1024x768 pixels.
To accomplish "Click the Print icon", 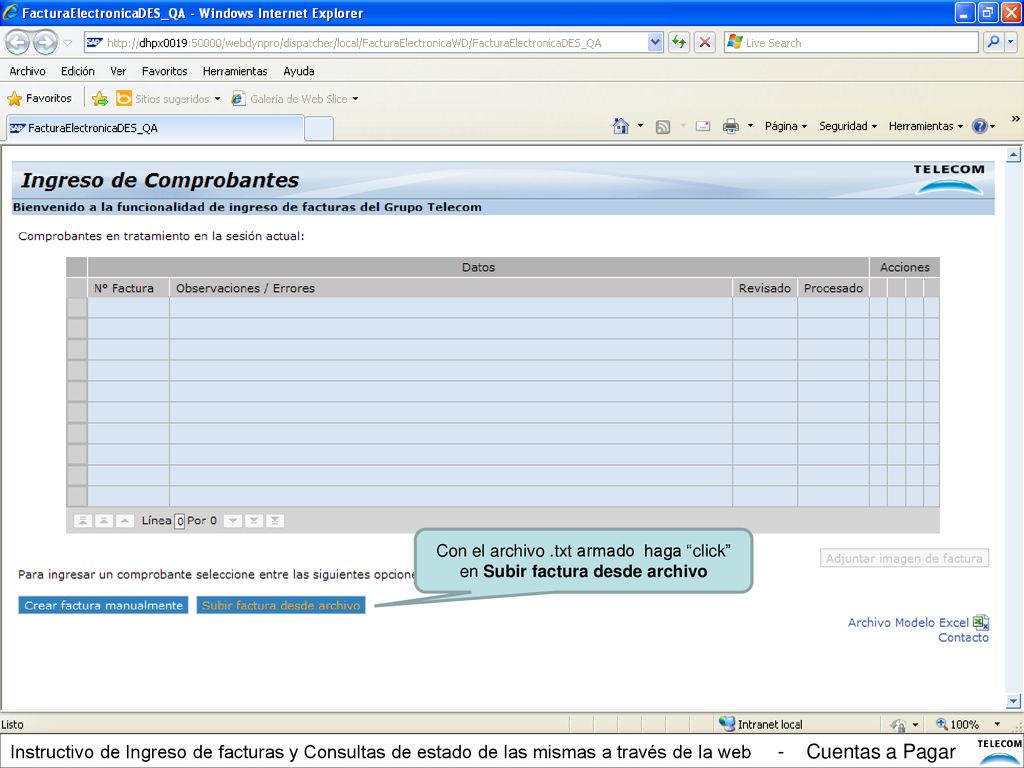I will click(731, 126).
